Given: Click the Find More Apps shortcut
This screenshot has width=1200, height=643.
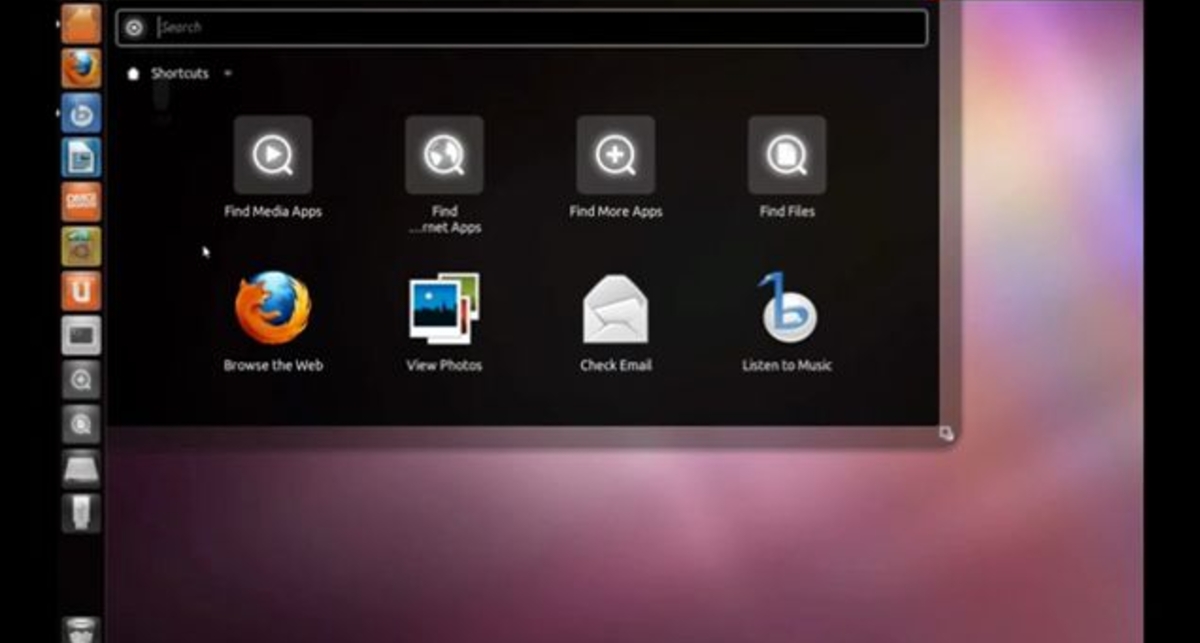Looking at the screenshot, I should tap(615, 155).
